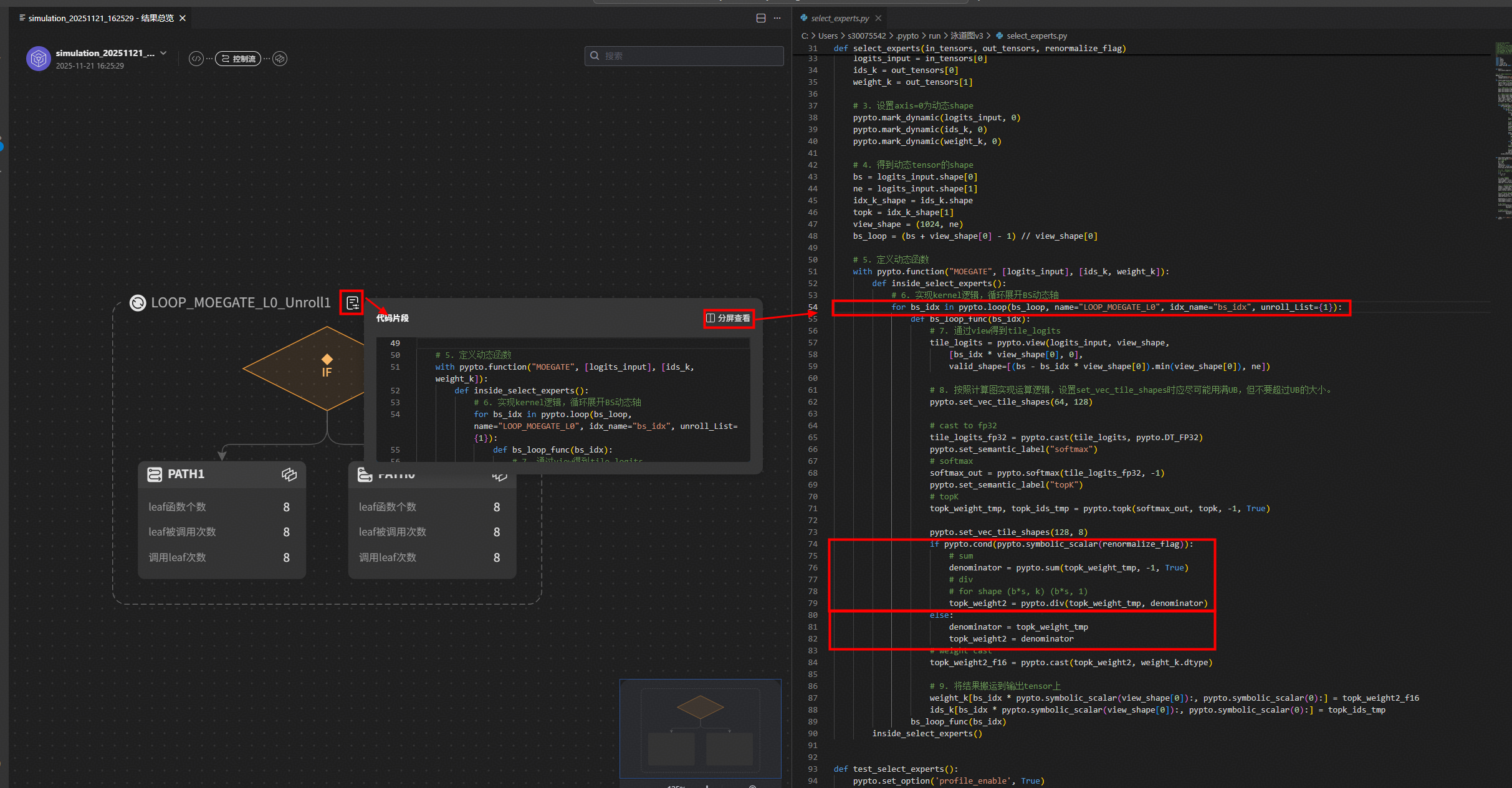Click the code view icon in header
Screen dimensions: 1512x788
(x=196, y=59)
